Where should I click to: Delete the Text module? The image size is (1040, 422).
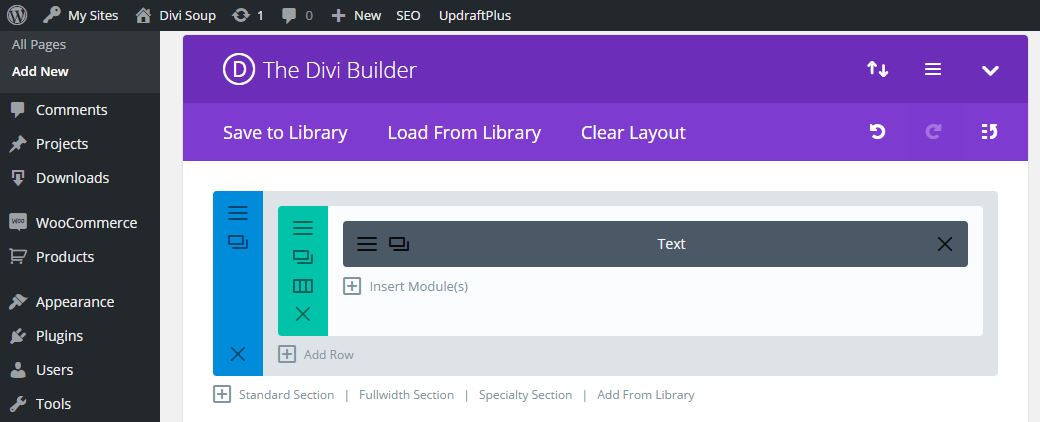click(x=944, y=244)
